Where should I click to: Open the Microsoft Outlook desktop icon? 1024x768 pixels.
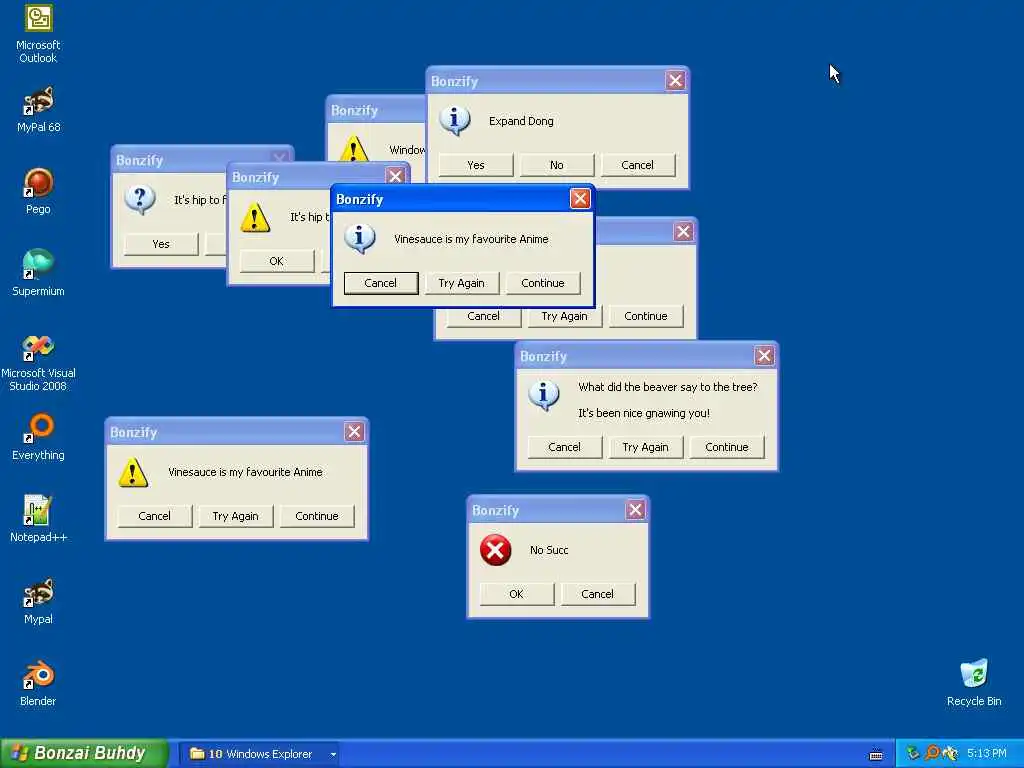pos(38,34)
